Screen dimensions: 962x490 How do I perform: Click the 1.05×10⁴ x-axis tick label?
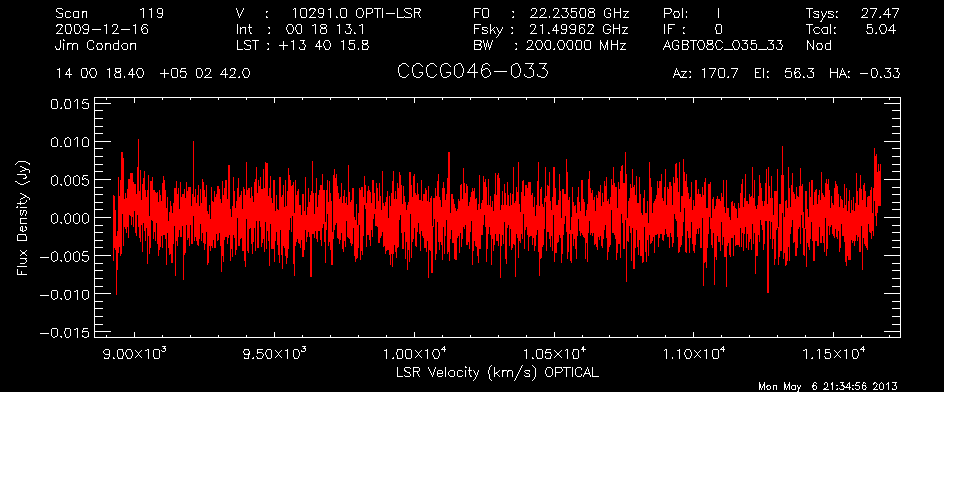pos(555,354)
